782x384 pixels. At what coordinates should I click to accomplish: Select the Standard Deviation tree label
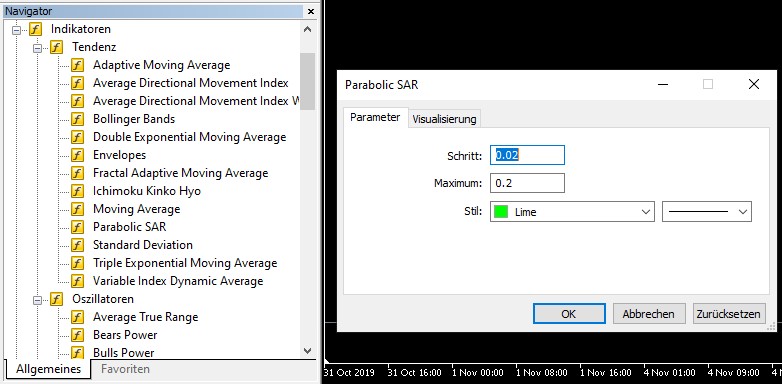(143, 245)
